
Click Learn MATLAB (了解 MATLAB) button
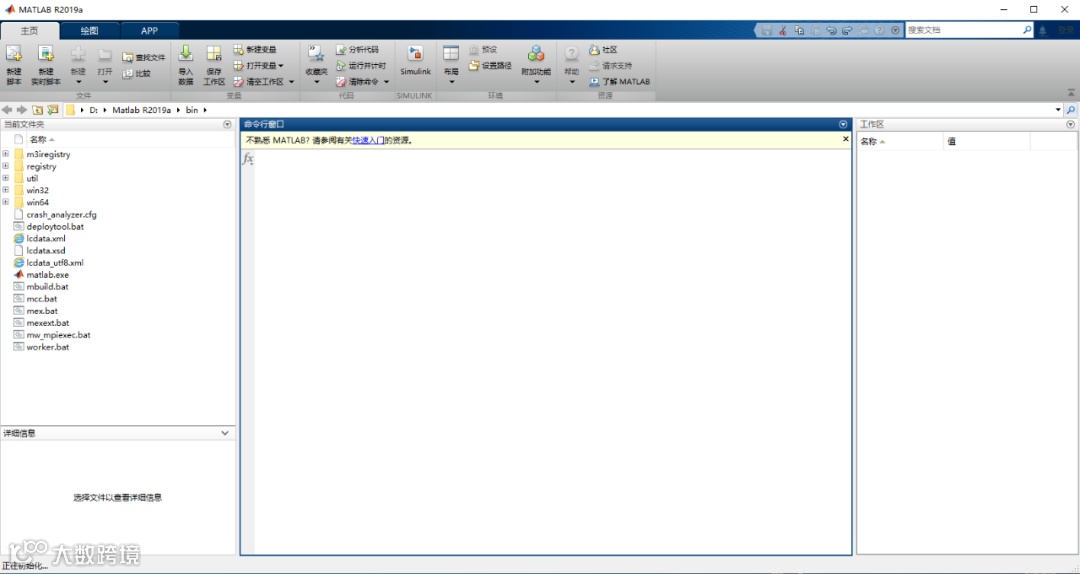(620, 81)
